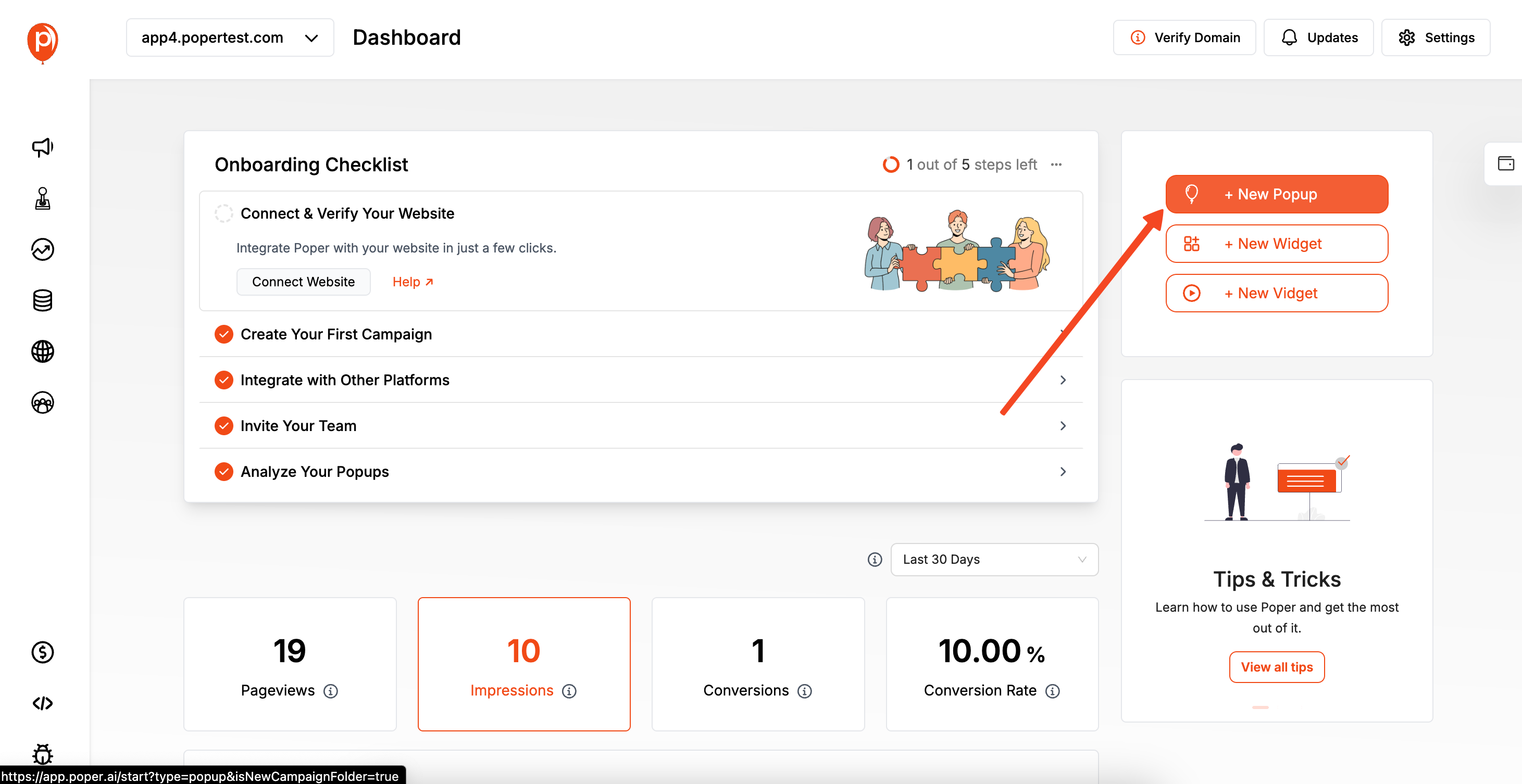The image size is (1522, 784).
Task: Open the Updates bell button
Action: click(1318, 38)
